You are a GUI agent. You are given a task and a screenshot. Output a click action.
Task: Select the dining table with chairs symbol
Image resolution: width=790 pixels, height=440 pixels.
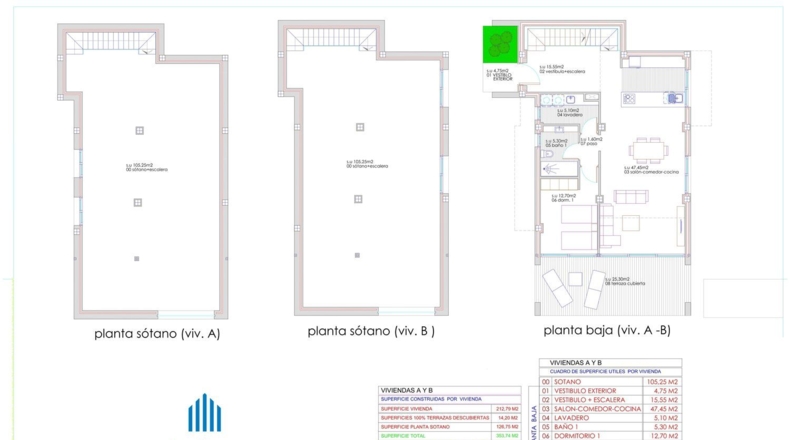(x=648, y=150)
